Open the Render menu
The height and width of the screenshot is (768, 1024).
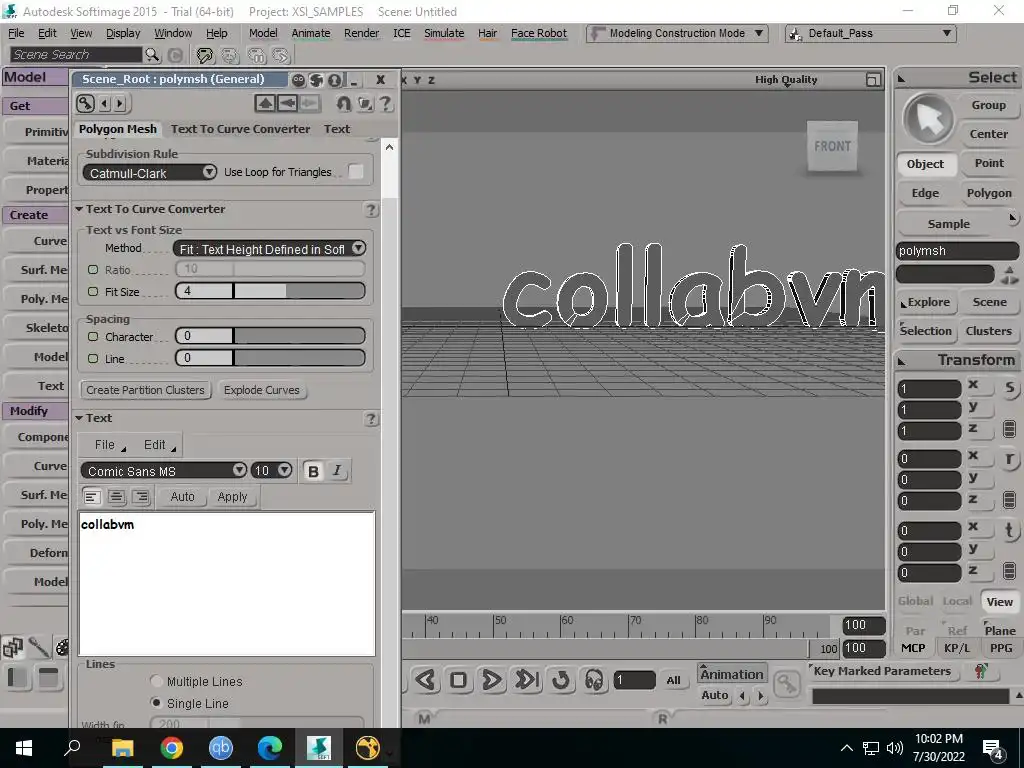pos(361,33)
